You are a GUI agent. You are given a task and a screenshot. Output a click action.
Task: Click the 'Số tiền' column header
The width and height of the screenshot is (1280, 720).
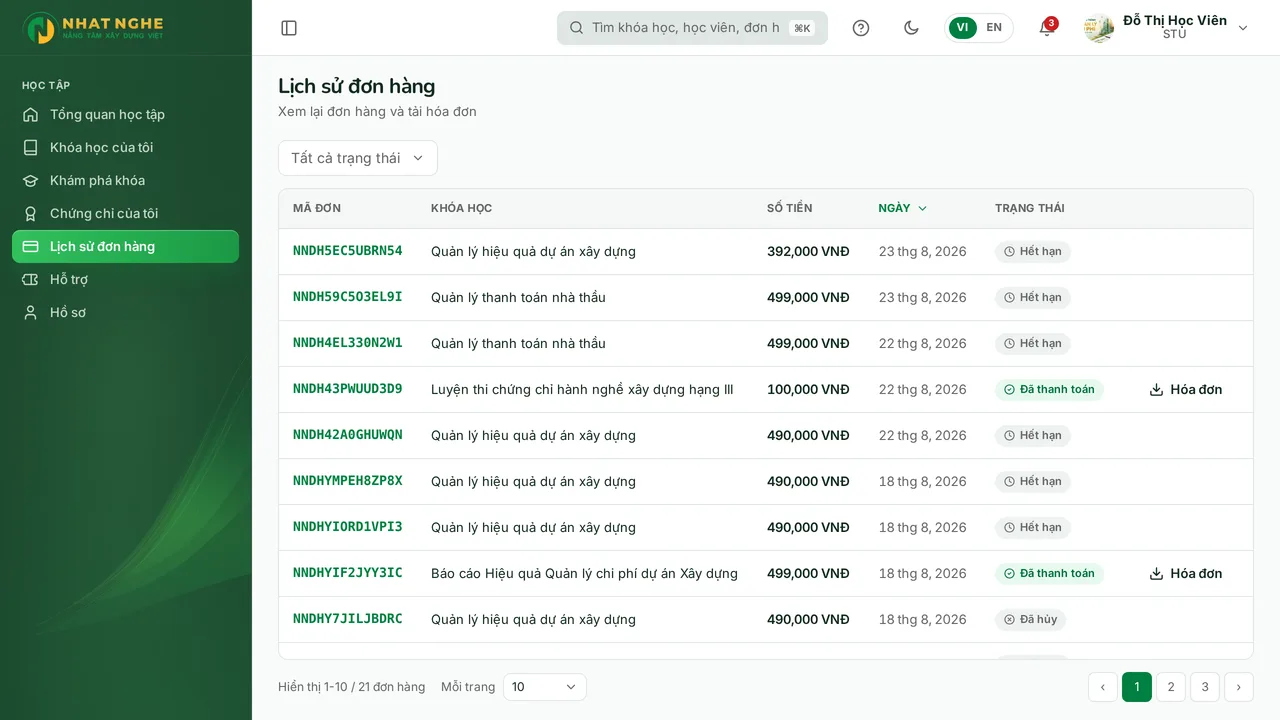[790, 208]
